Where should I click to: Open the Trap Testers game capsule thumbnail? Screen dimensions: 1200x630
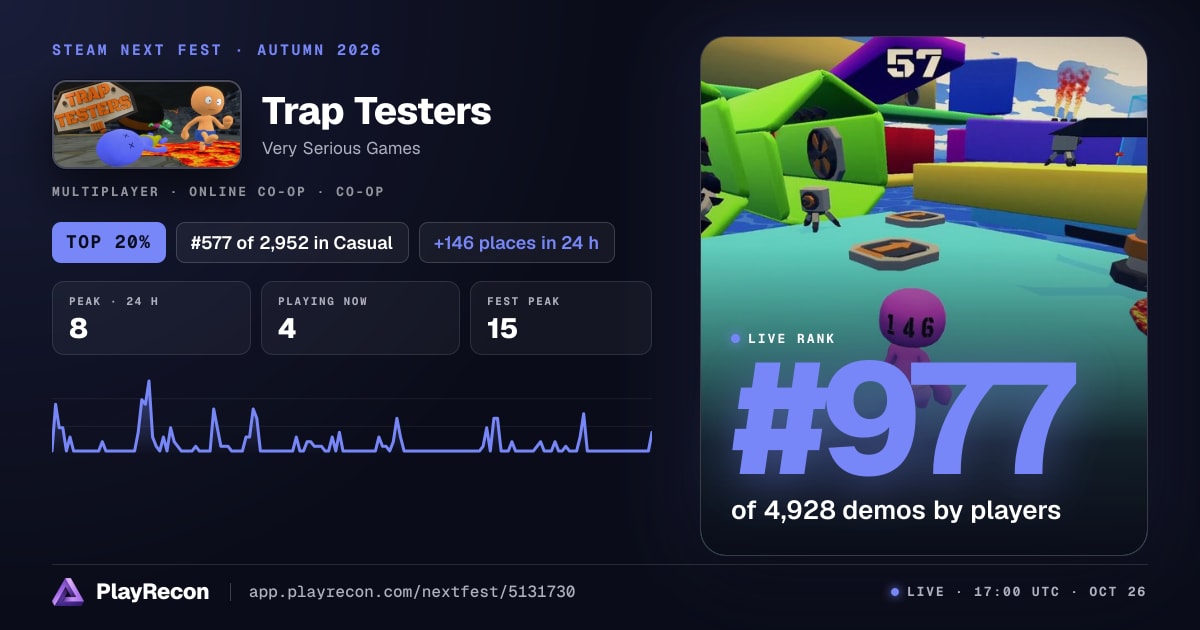[147, 124]
